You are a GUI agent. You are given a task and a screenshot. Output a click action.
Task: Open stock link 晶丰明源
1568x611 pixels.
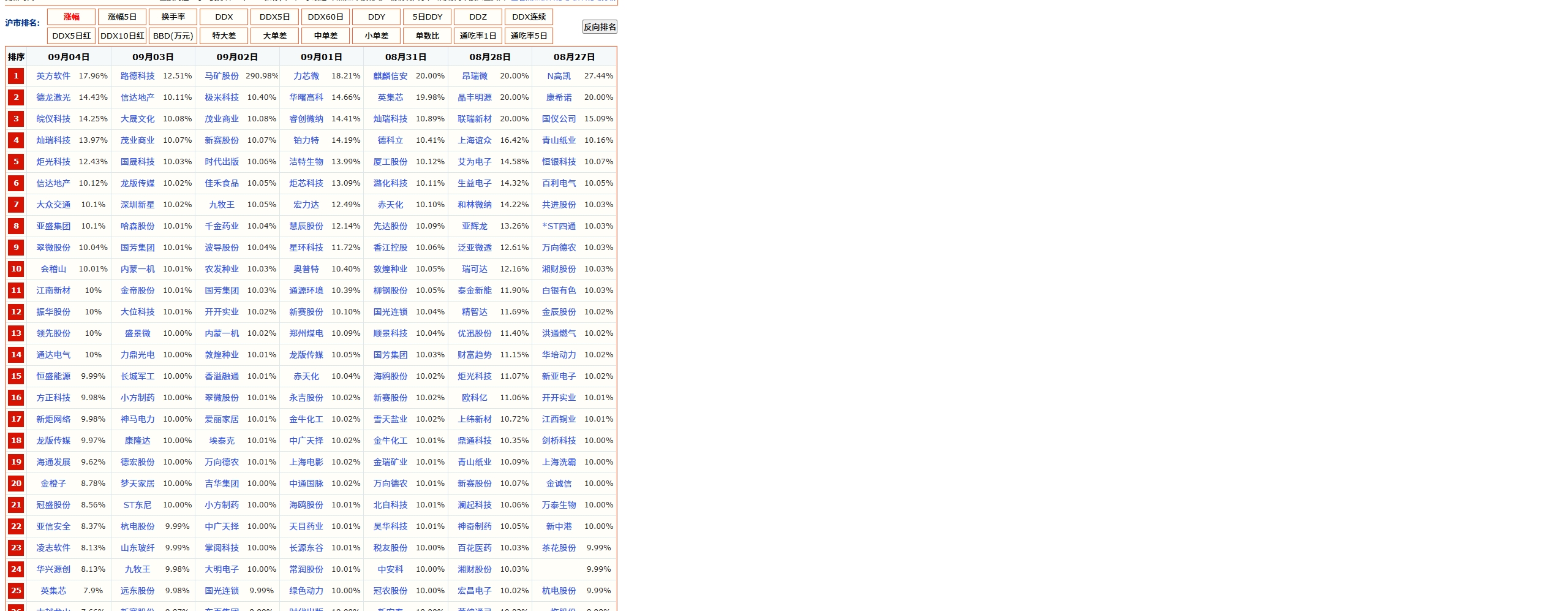point(475,97)
